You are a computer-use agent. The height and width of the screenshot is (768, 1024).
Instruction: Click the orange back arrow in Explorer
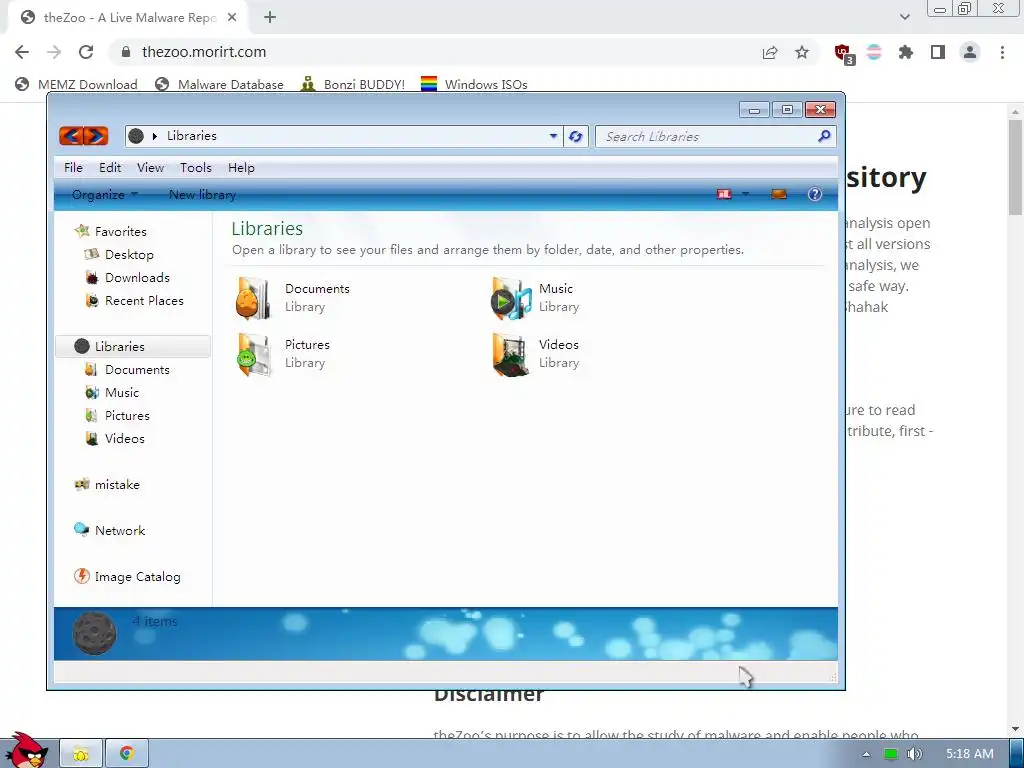coord(71,136)
